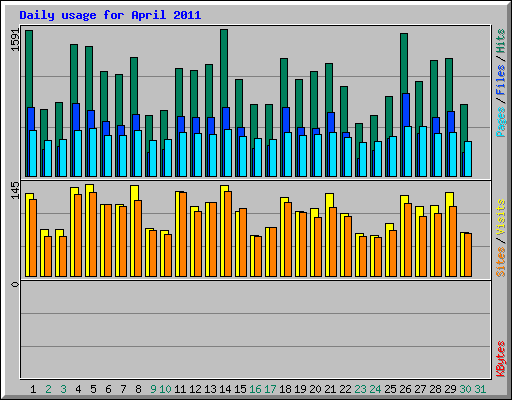
Task: Click day 19 on the x-axis
Action: (300, 389)
